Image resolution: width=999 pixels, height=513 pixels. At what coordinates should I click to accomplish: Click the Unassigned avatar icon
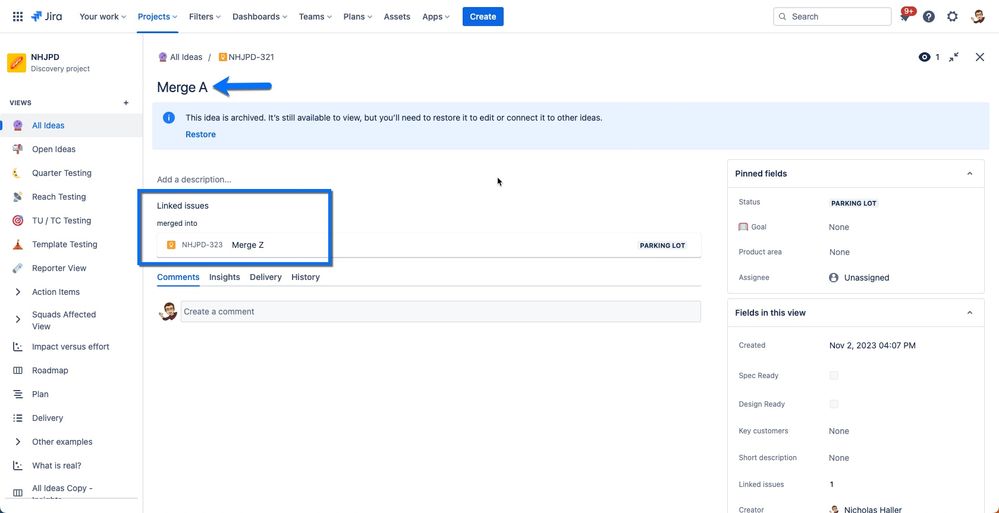[833, 277]
